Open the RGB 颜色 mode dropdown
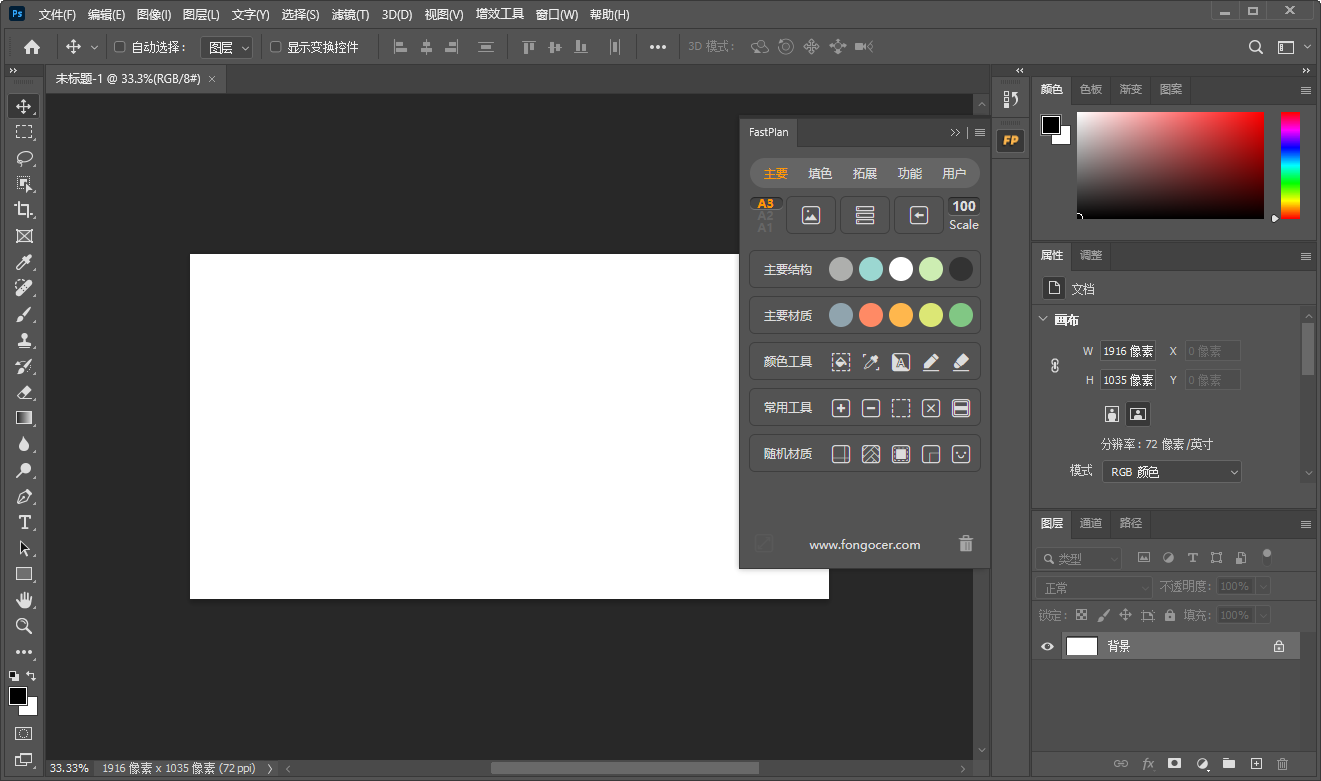 click(x=1172, y=472)
